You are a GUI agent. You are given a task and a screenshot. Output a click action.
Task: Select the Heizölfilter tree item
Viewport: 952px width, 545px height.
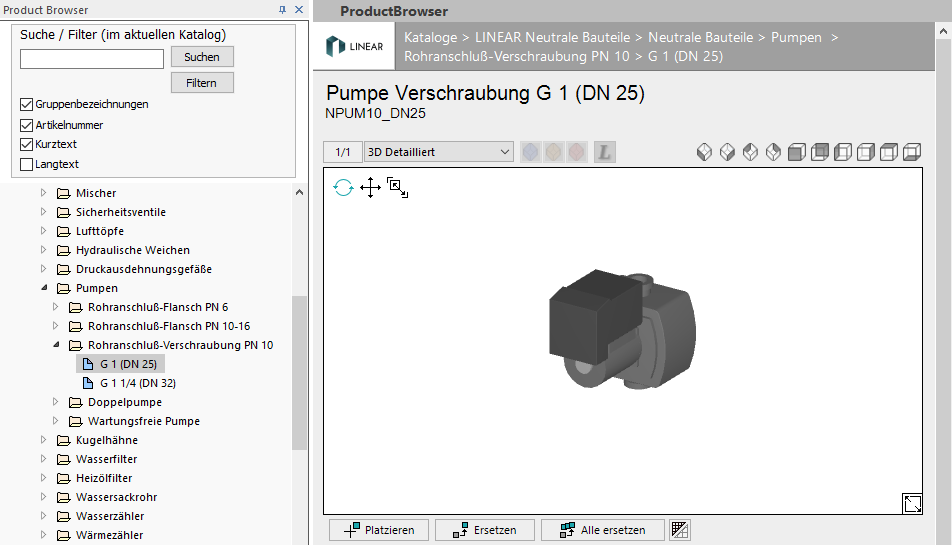click(x=104, y=478)
